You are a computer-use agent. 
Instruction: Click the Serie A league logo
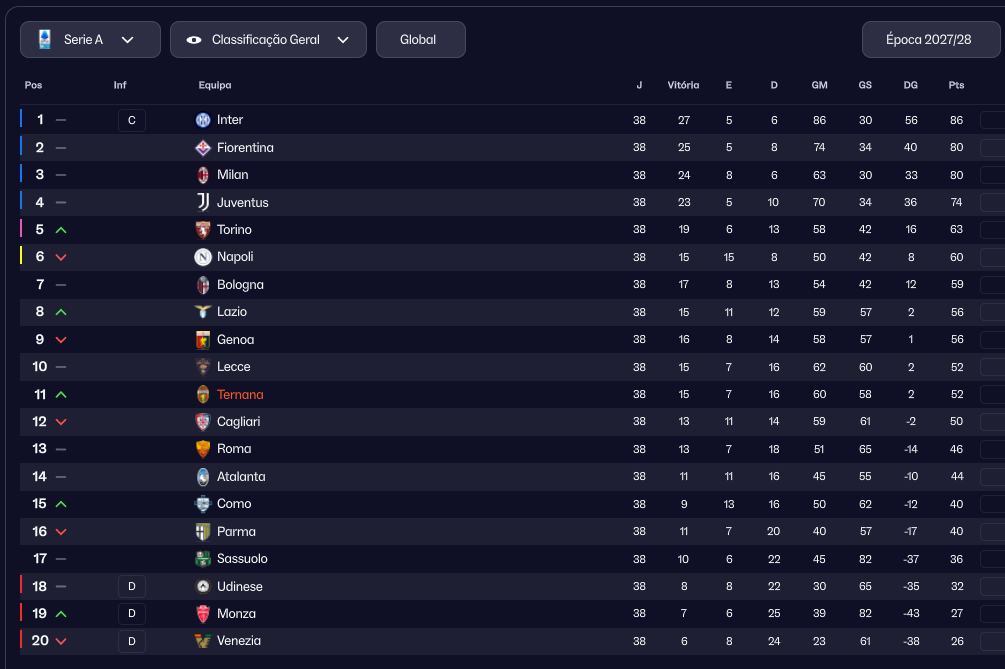click(x=45, y=39)
